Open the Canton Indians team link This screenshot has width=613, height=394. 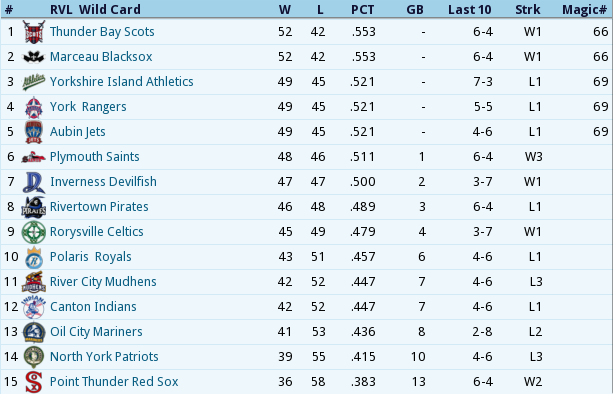[x=93, y=307]
